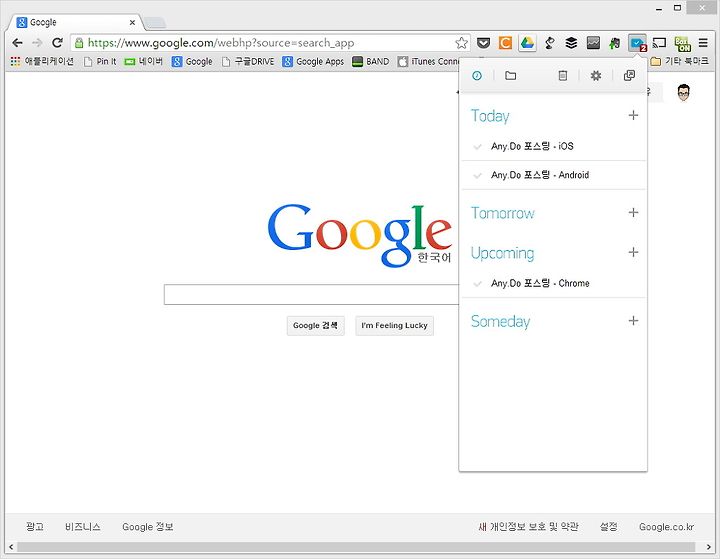Open the 광고 footer link
The width and height of the screenshot is (720, 559).
pos(35,527)
